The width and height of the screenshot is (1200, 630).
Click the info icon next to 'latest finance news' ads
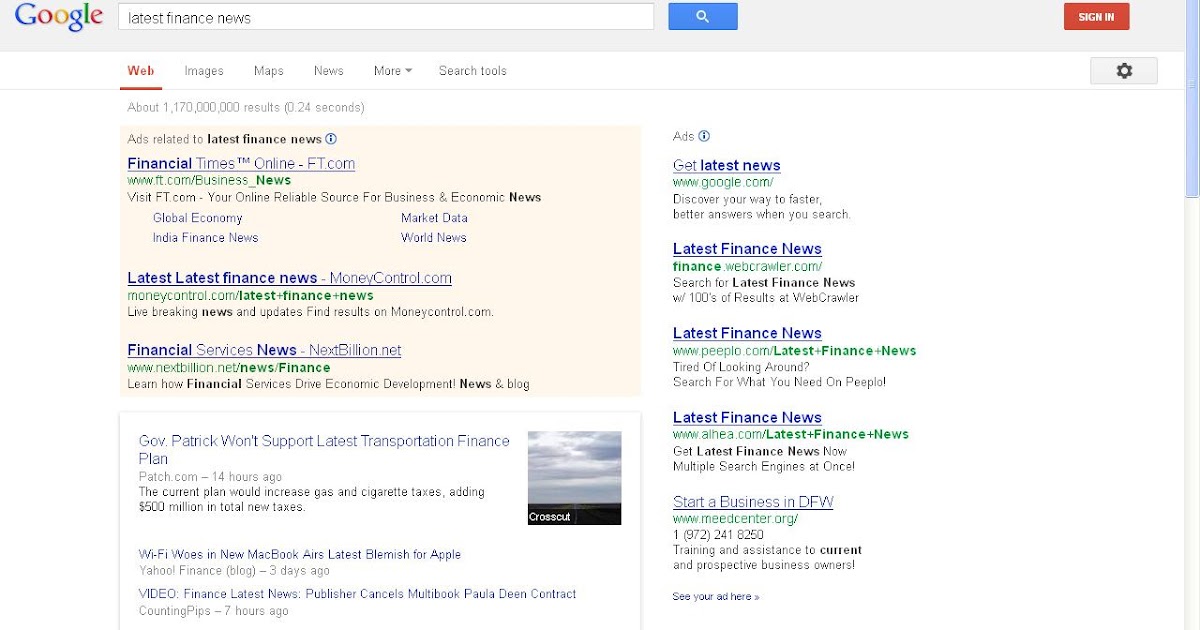point(331,139)
